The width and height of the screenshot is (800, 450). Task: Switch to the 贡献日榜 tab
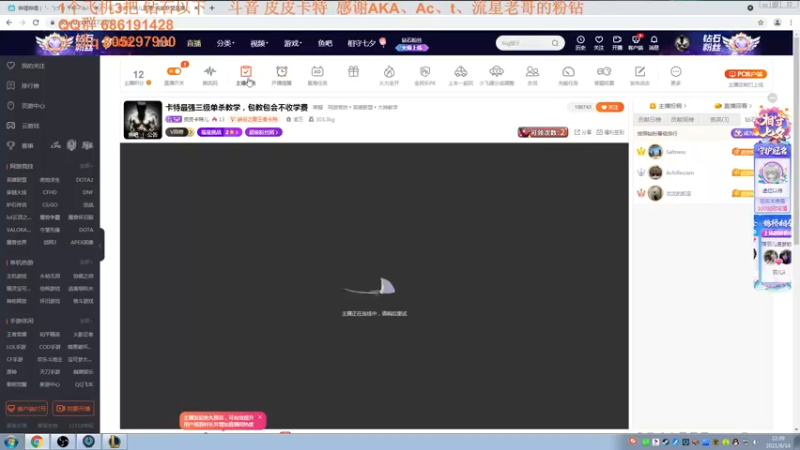[x=649, y=119]
